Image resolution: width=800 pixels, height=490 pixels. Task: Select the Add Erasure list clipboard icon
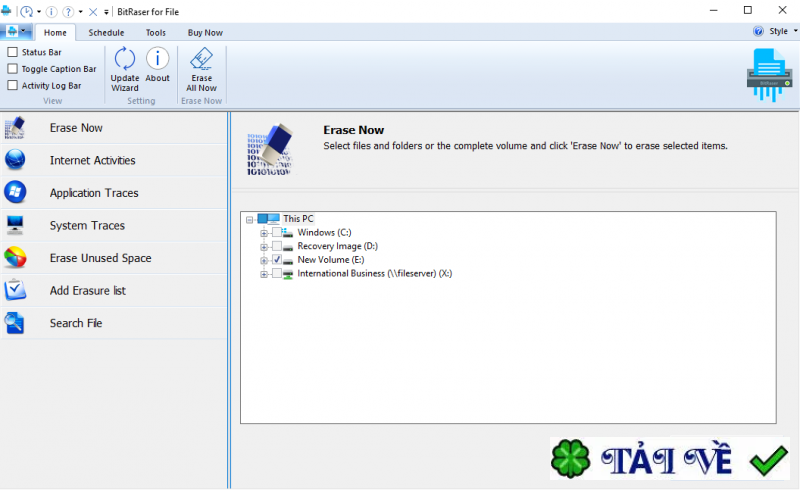point(15,290)
